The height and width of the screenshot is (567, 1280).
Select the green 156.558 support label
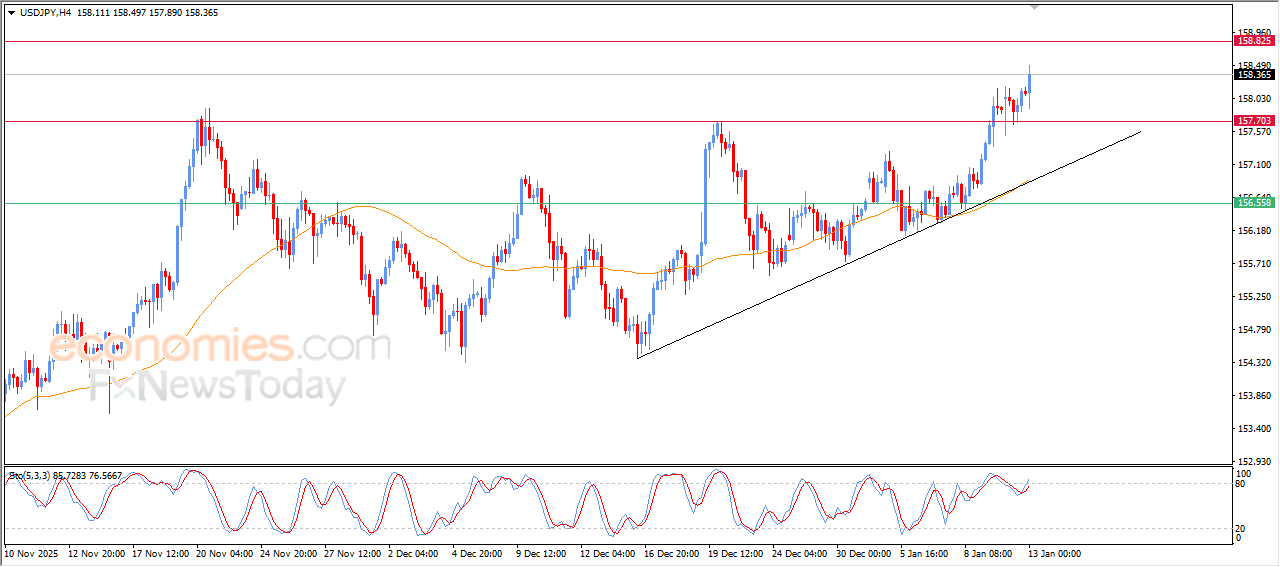[1254, 202]
